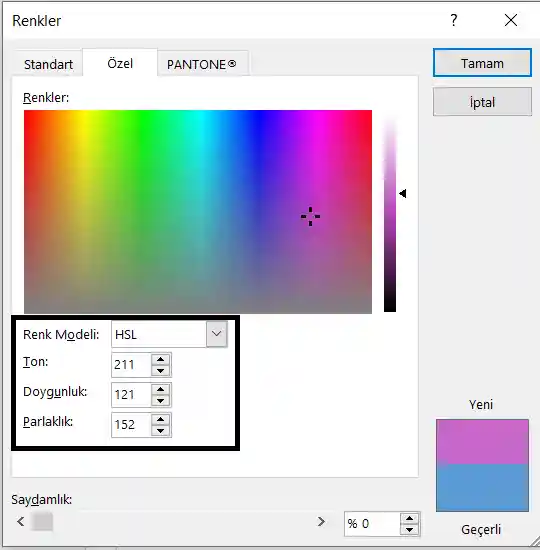Click the Renk Modeli label
Image resolution: width=540 pixels, height=550 pixels.
point(61,334)
